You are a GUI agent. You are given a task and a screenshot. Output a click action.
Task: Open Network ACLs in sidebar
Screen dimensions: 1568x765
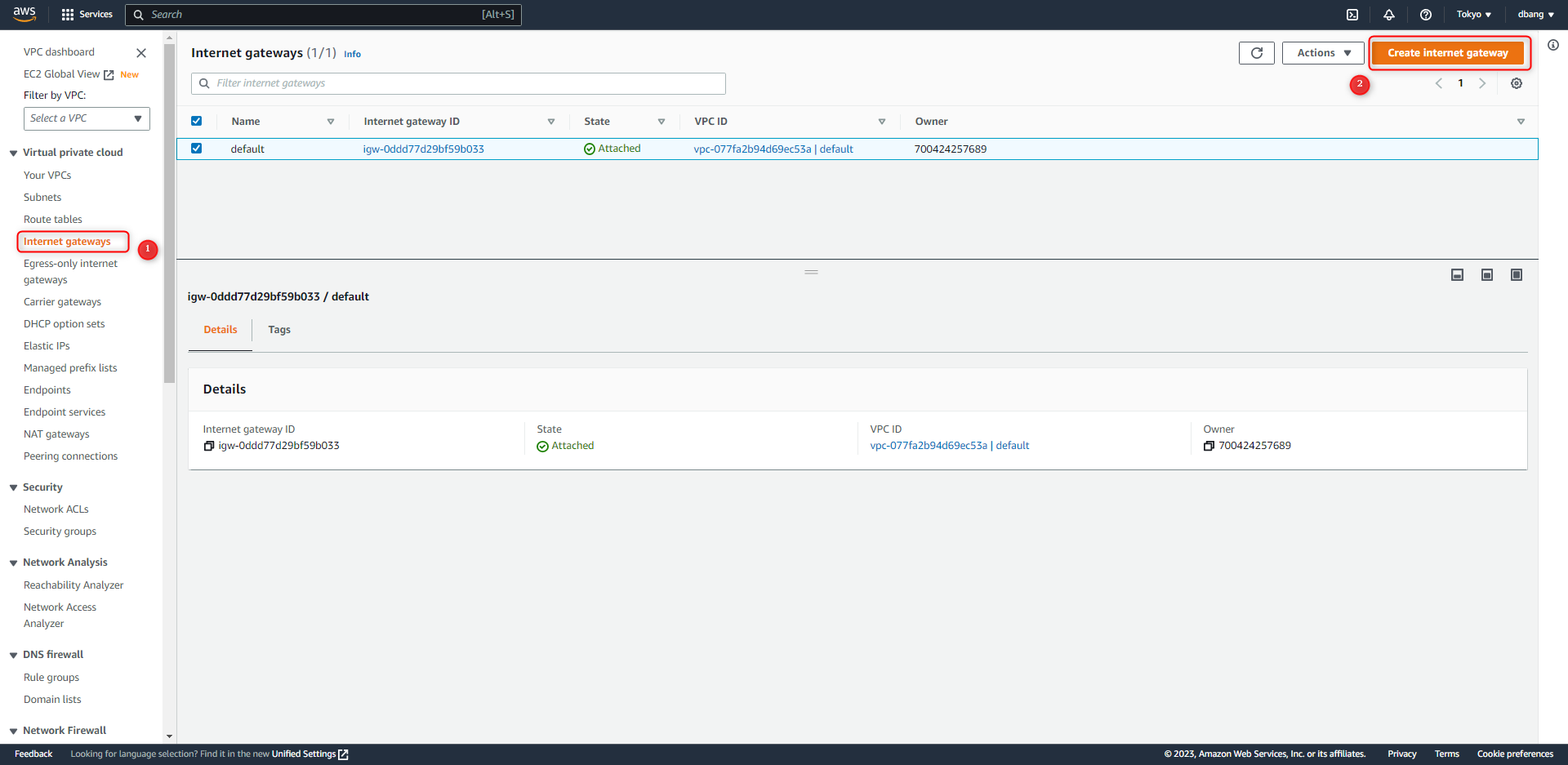click(x=56, y=509)
